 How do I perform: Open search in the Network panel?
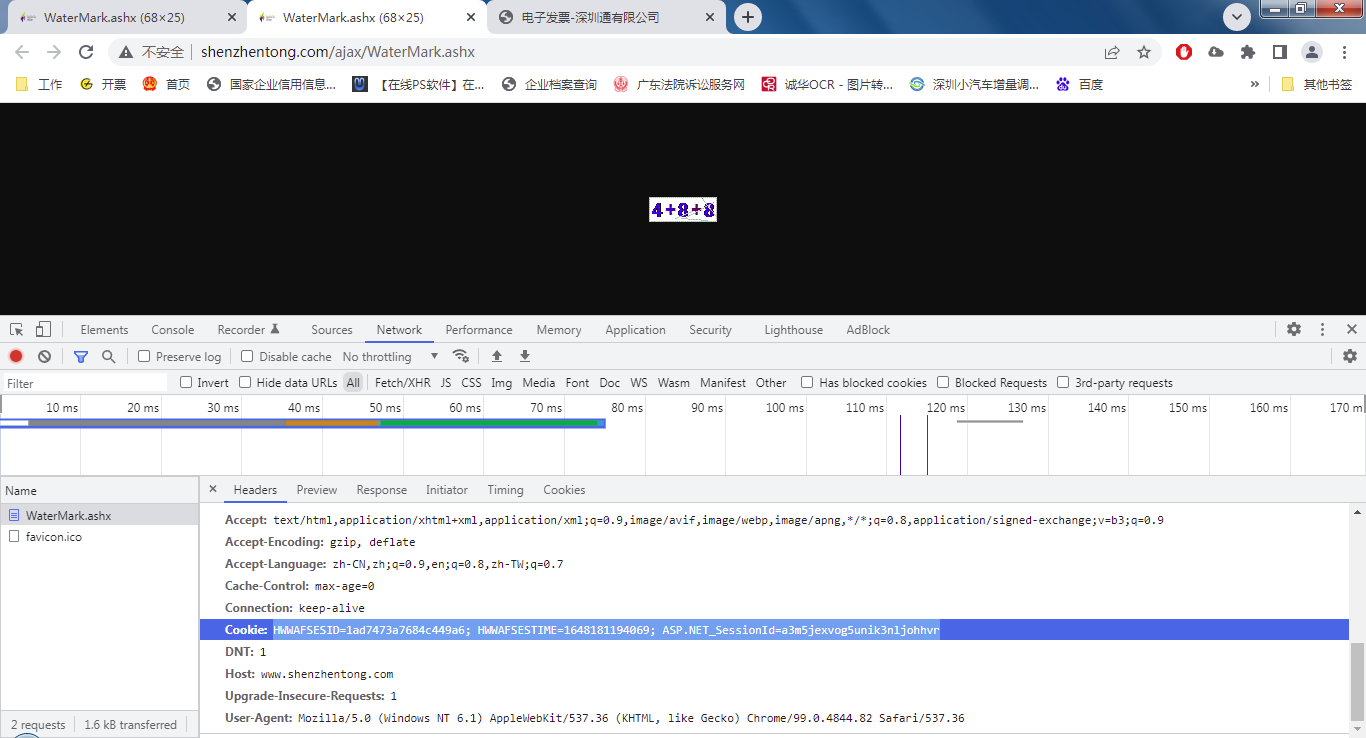coord(109,357)
